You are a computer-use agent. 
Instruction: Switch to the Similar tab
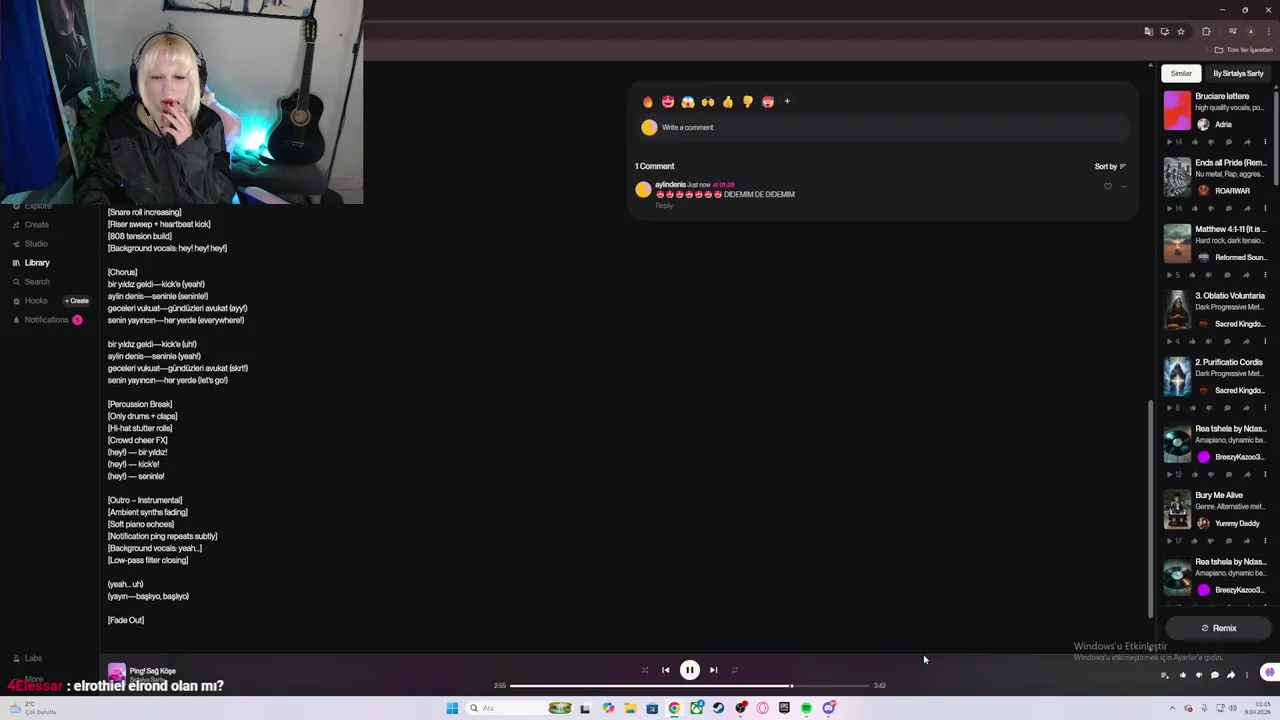1181,73
